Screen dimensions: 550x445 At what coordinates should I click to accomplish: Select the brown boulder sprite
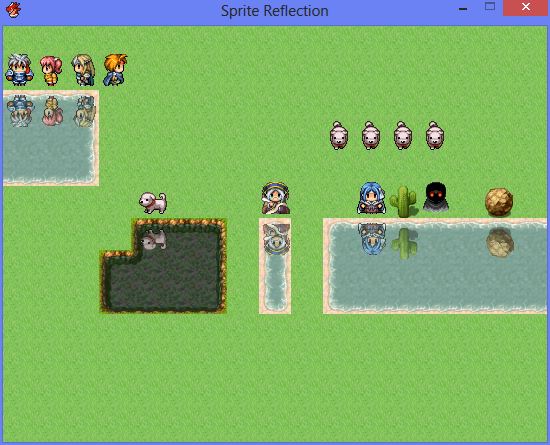click(499, 202)
